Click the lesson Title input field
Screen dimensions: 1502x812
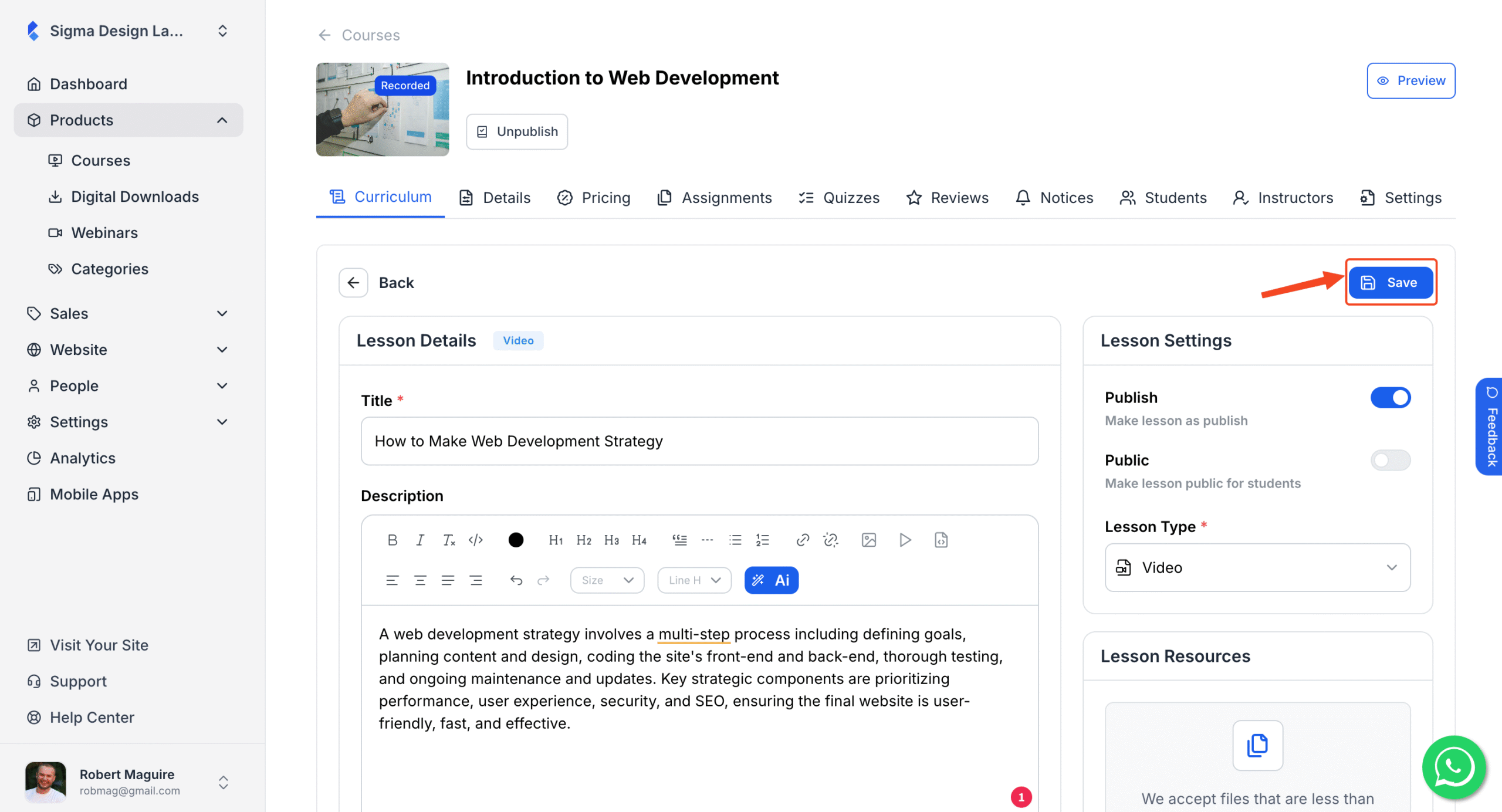[698, 441]
